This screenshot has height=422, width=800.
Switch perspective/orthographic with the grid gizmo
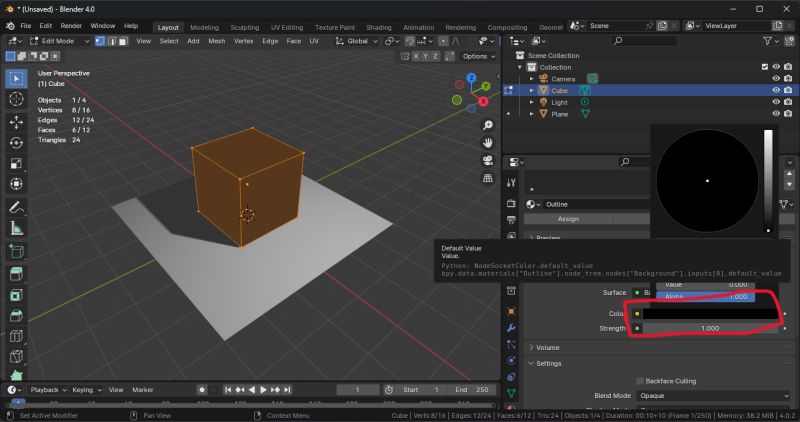(488, 178)
